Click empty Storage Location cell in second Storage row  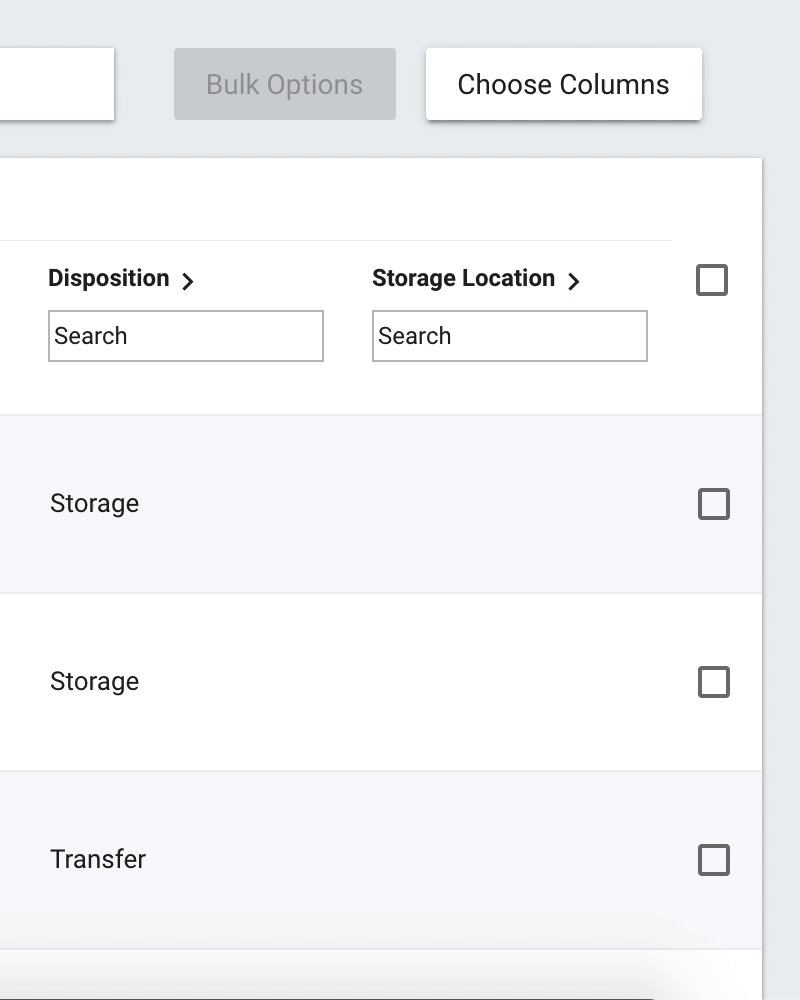coord(510,682)
